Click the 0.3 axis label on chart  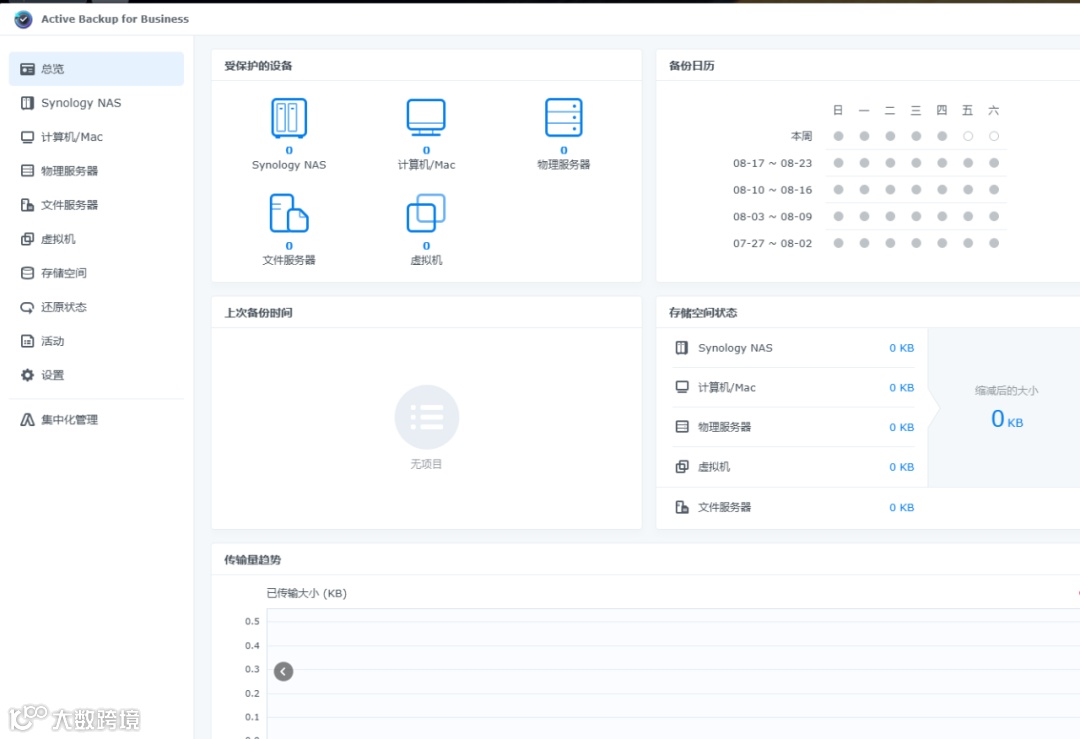252,669
